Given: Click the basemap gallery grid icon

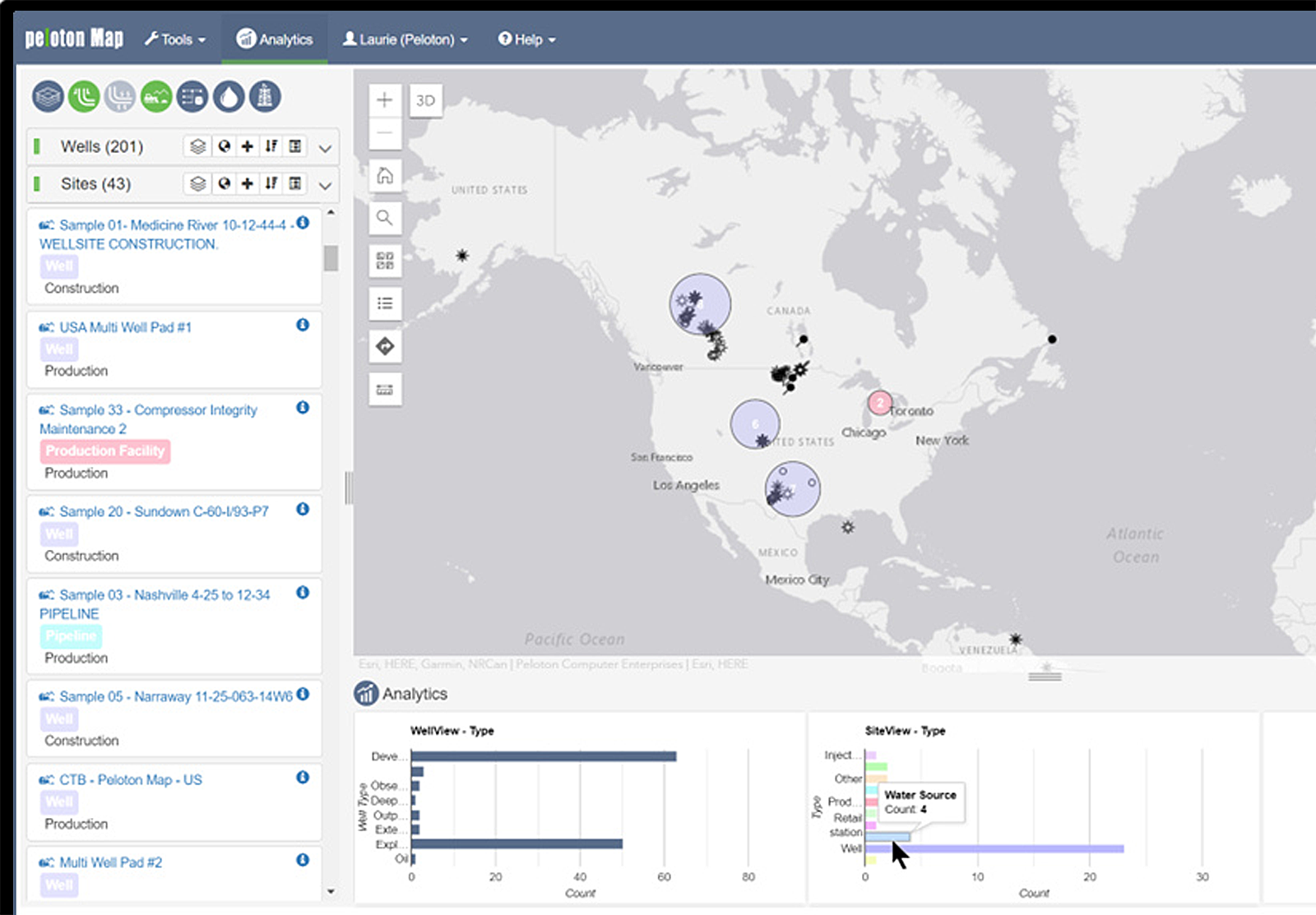Looking at the screenshot, I should point(385,261).
